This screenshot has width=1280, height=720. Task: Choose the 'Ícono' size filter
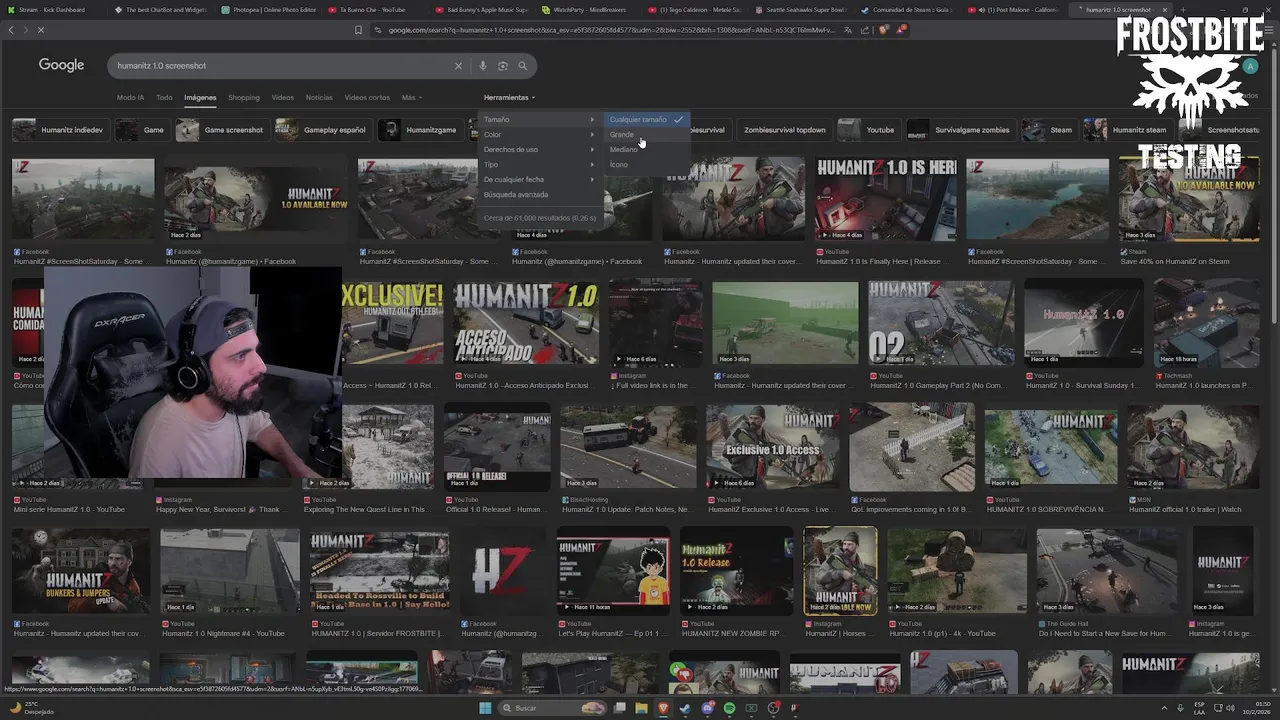[x=647, y=164]
